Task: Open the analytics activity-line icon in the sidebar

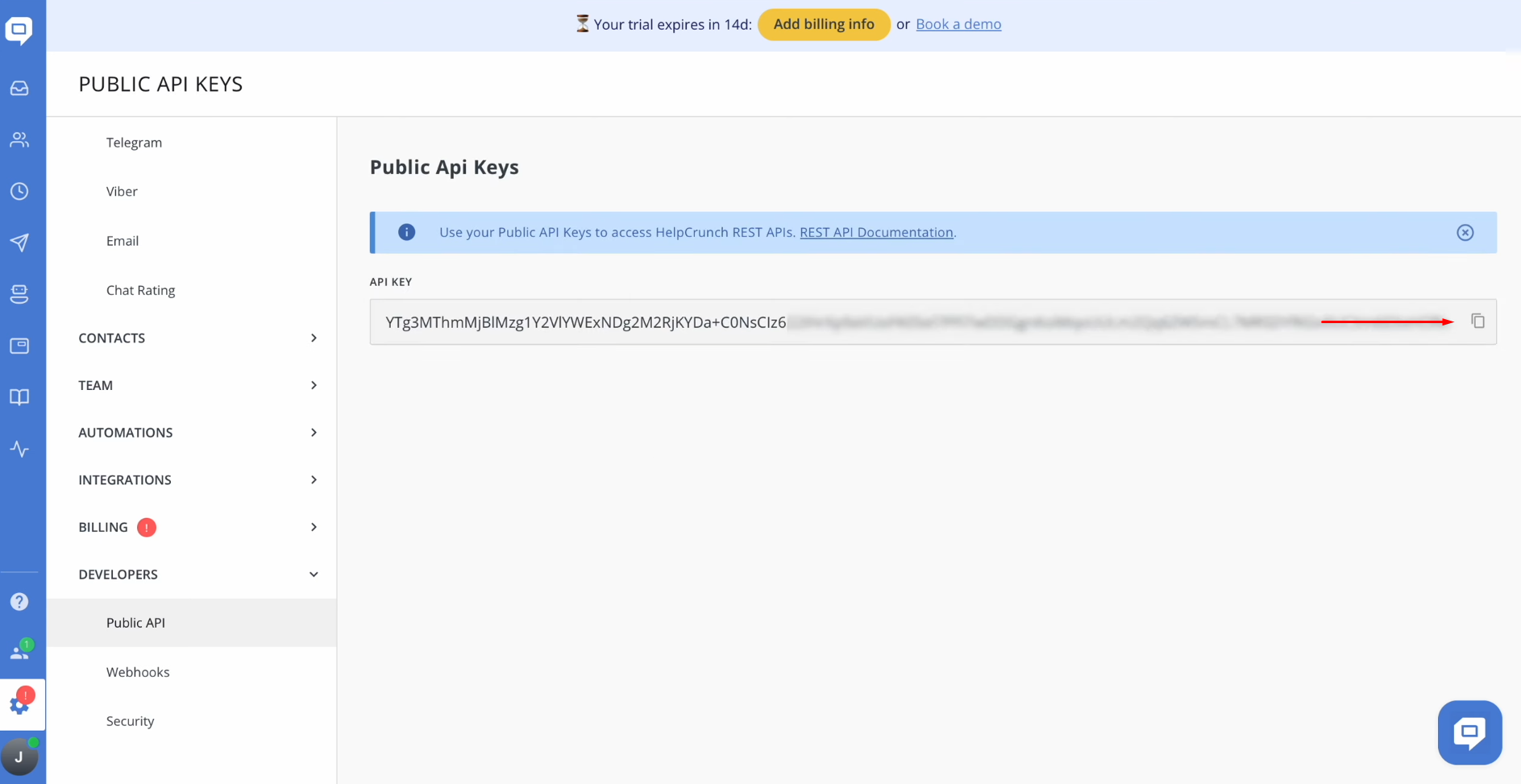Action: click(19, 449)
